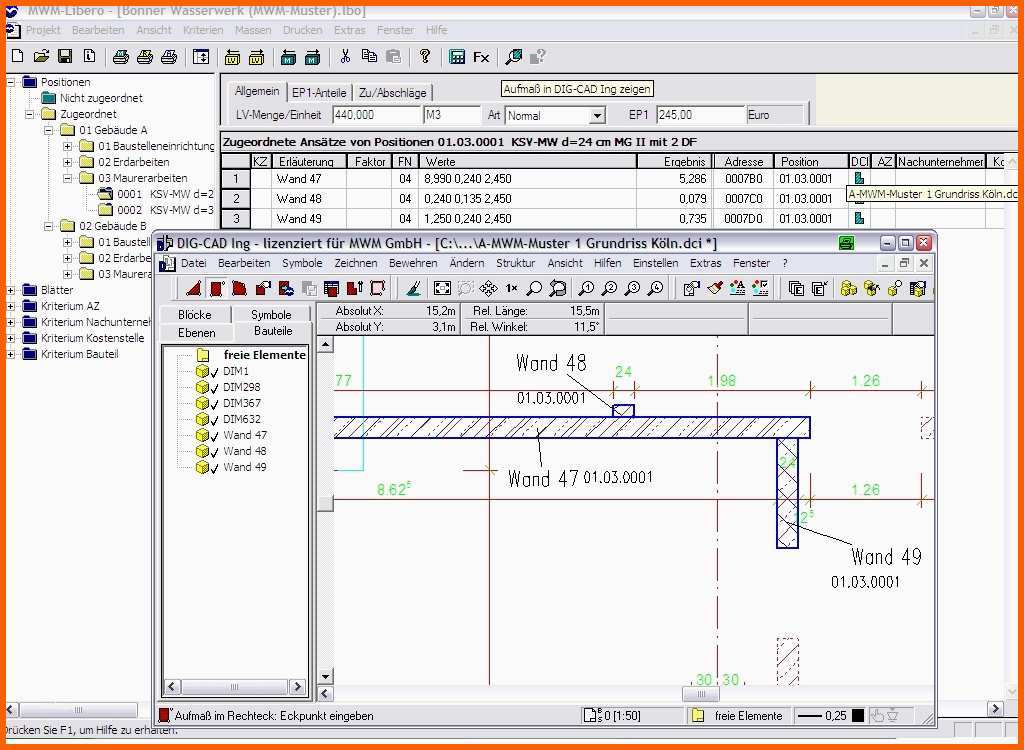Click row header 3 in the Ansätze table
The height and width of the screenshot is (750, 1024).
coord(236,219)
